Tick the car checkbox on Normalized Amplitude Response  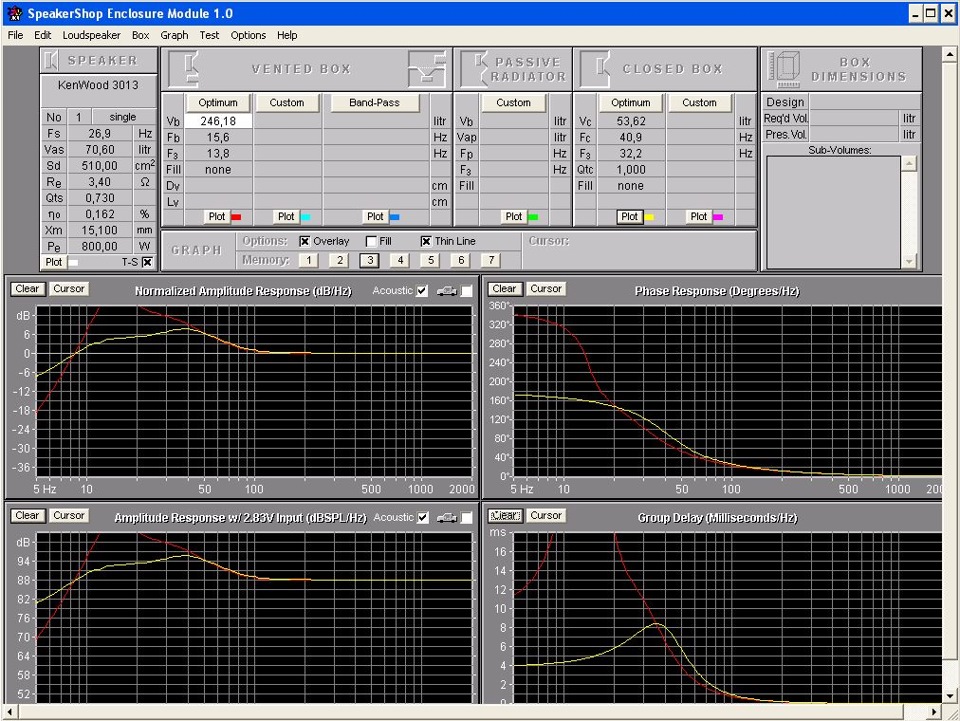467,291
